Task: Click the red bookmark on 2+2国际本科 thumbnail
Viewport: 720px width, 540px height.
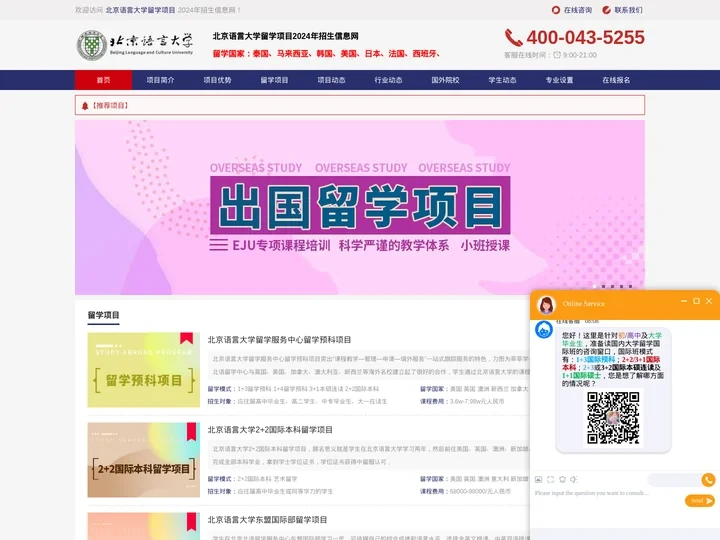Action: pos(191,432)
